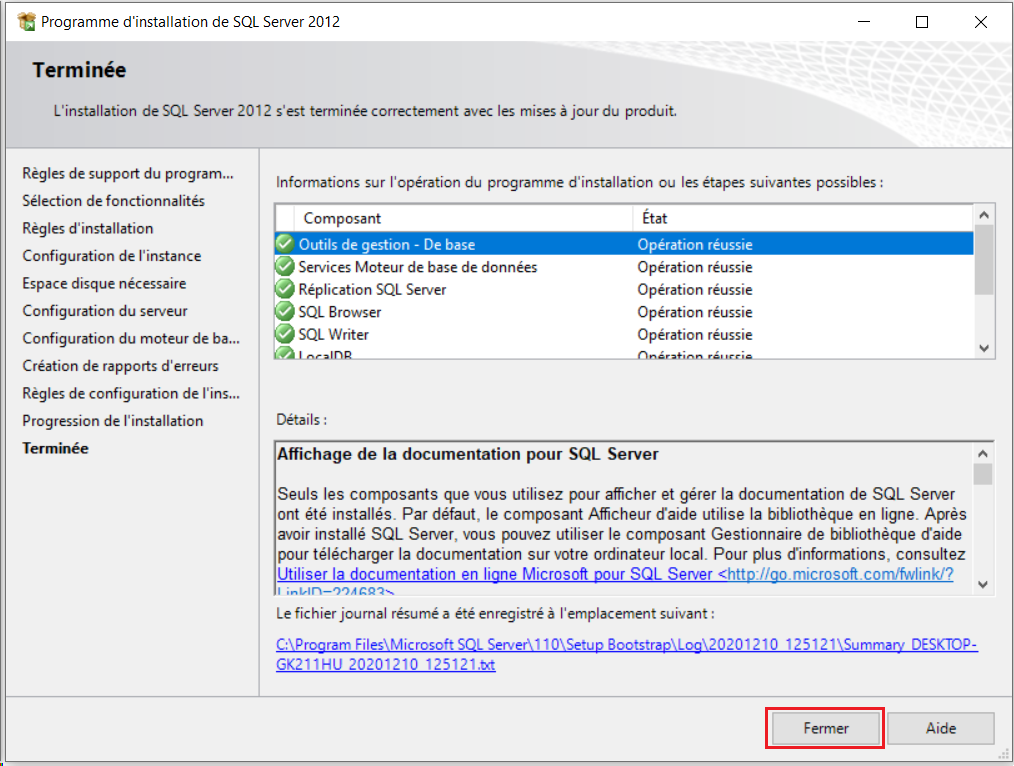Click the Aide button
This screenshot has width=1014, height=766.
pyautogui.click(x=941, y=729)
